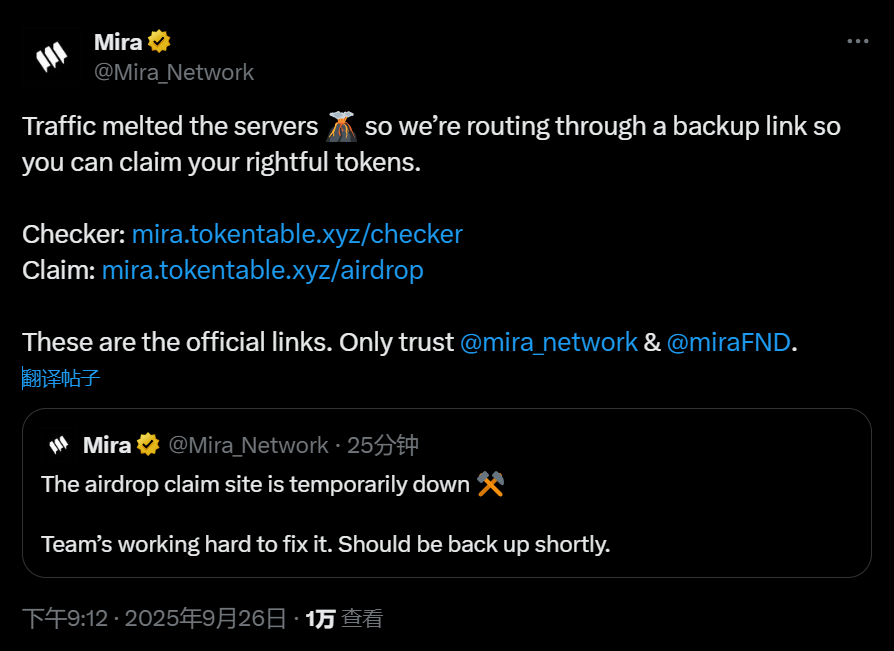Click hammer and pick emoji in quoted post

[490, 484]
